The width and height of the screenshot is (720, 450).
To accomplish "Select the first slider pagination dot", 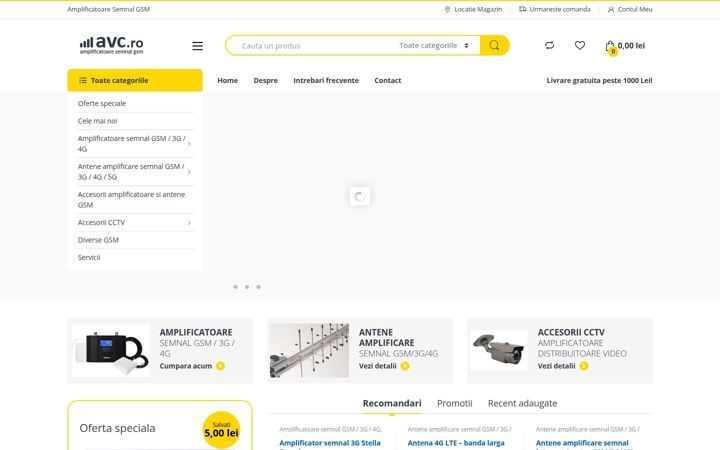I will [x=236, y=287].
